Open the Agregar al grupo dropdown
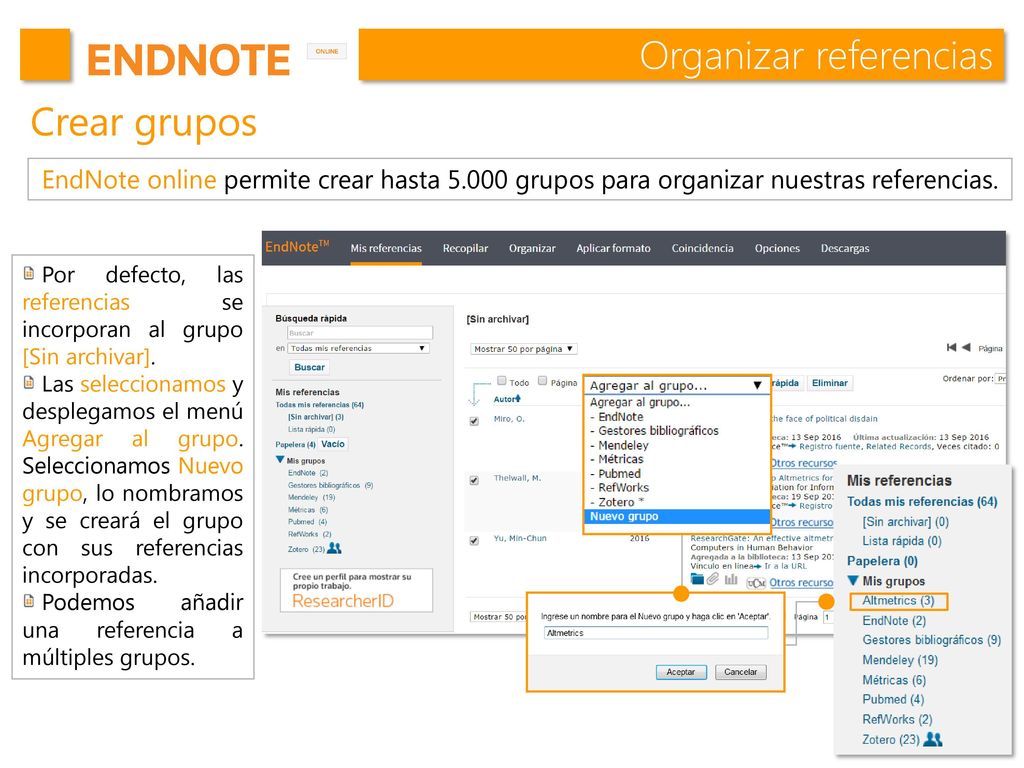Screen dimensions: 1024x768 (x=675, y=385)
